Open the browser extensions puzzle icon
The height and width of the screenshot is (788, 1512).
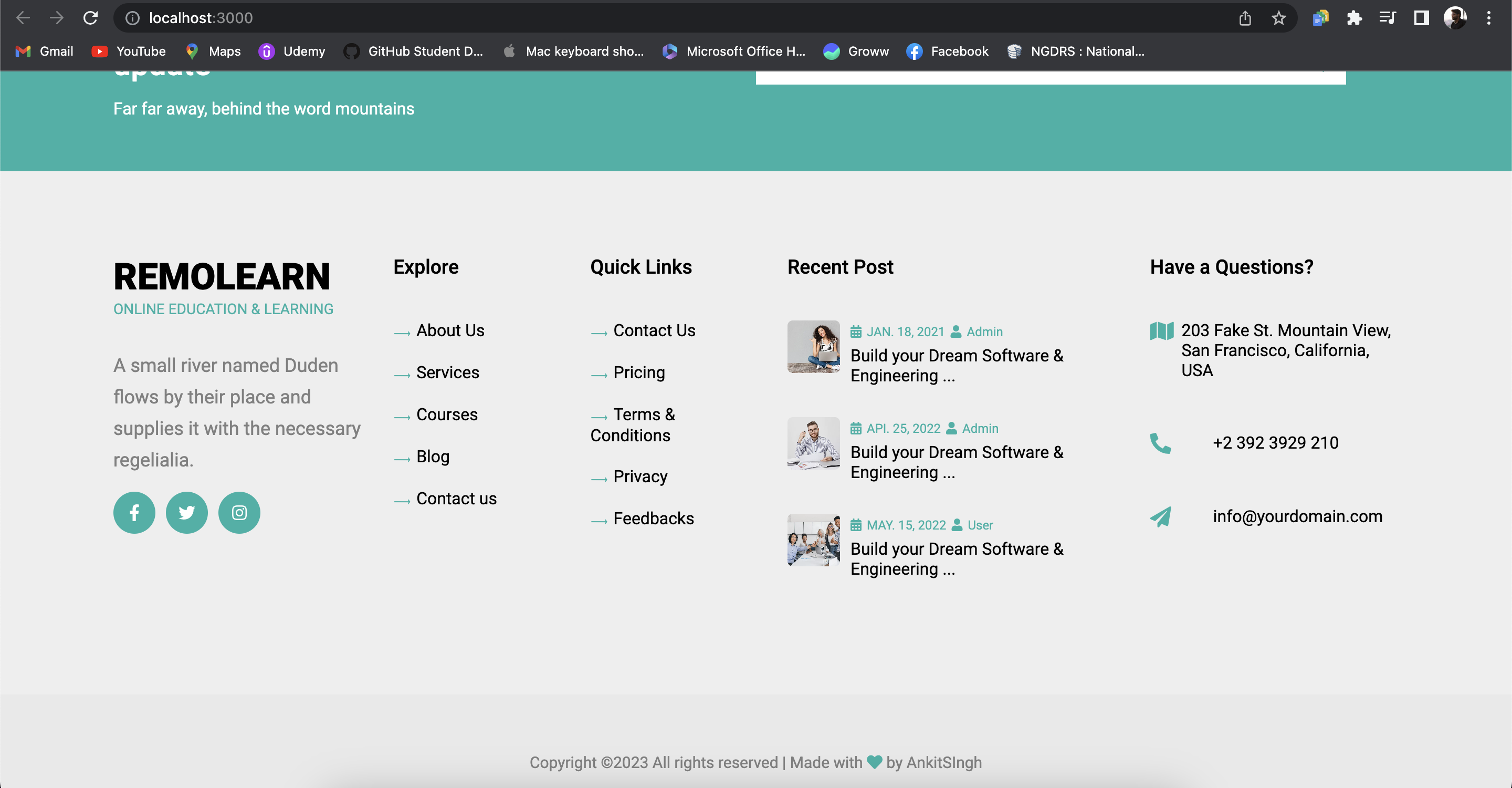[1354, 18]
